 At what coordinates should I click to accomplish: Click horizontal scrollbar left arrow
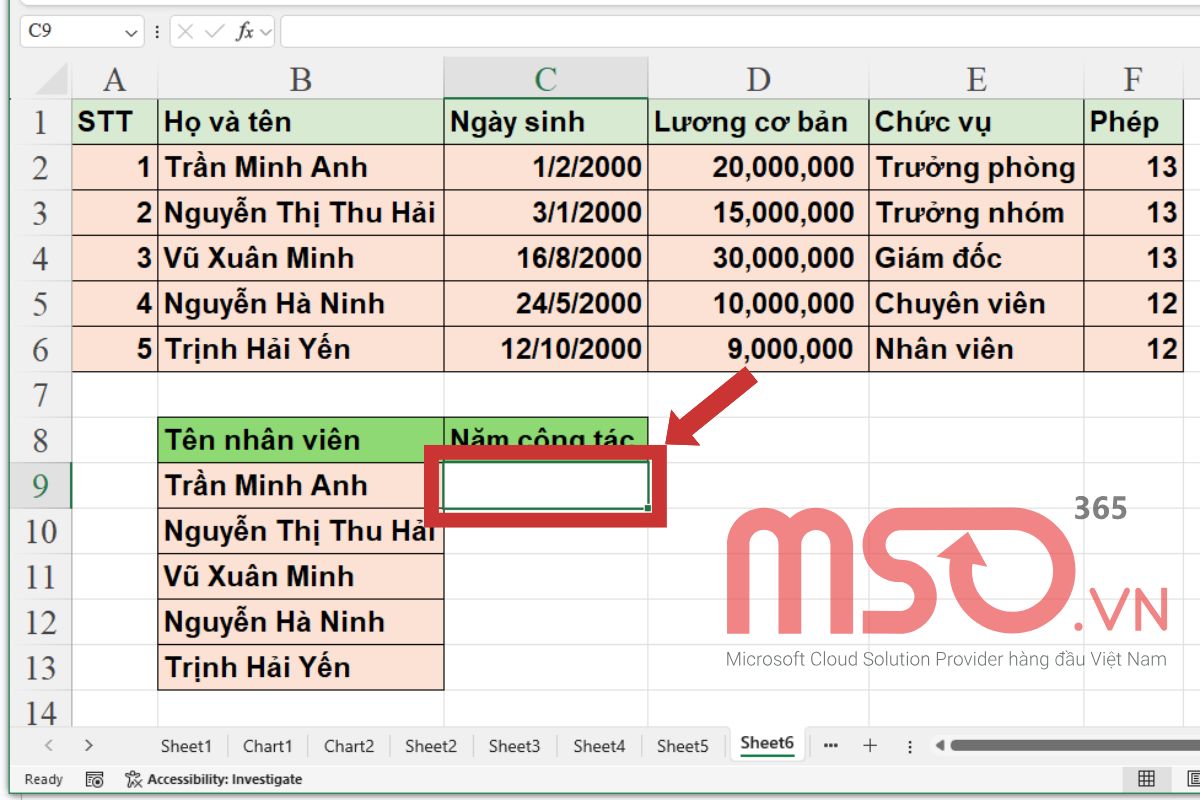[939, 745]
